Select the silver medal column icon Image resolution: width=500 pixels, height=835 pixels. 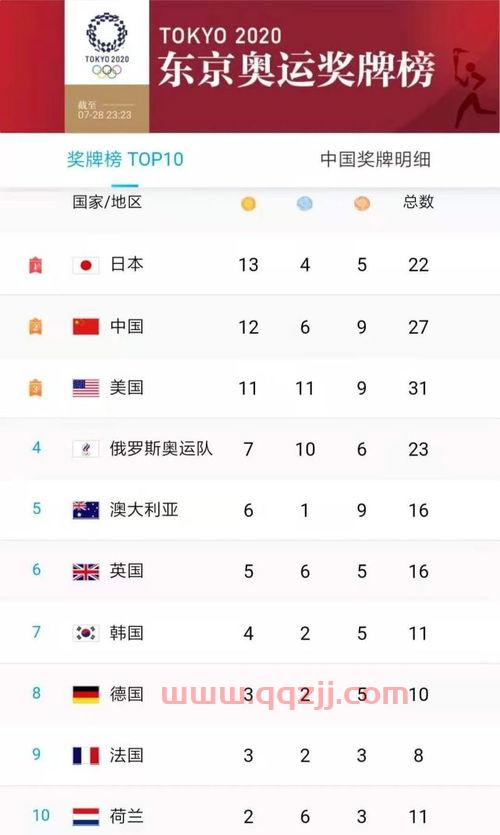point(305,204)
